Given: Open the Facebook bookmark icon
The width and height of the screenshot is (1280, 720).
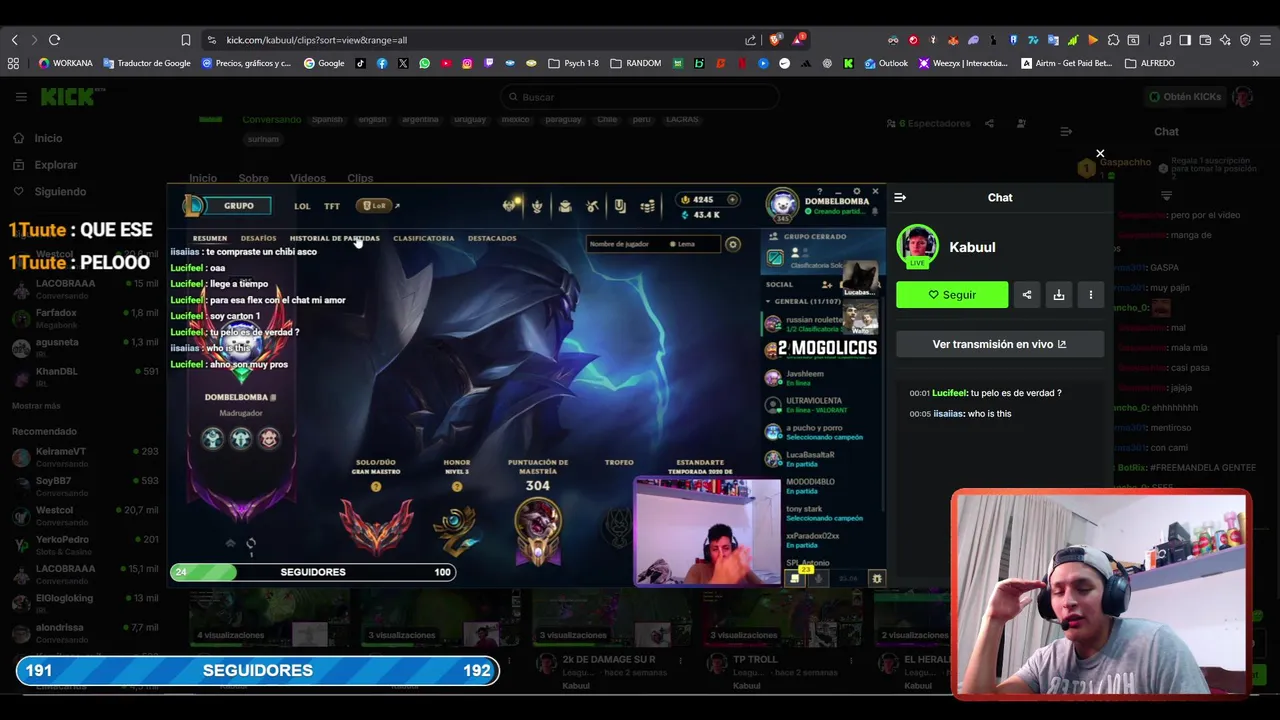Looking at the screenshot, I should 382,63.
